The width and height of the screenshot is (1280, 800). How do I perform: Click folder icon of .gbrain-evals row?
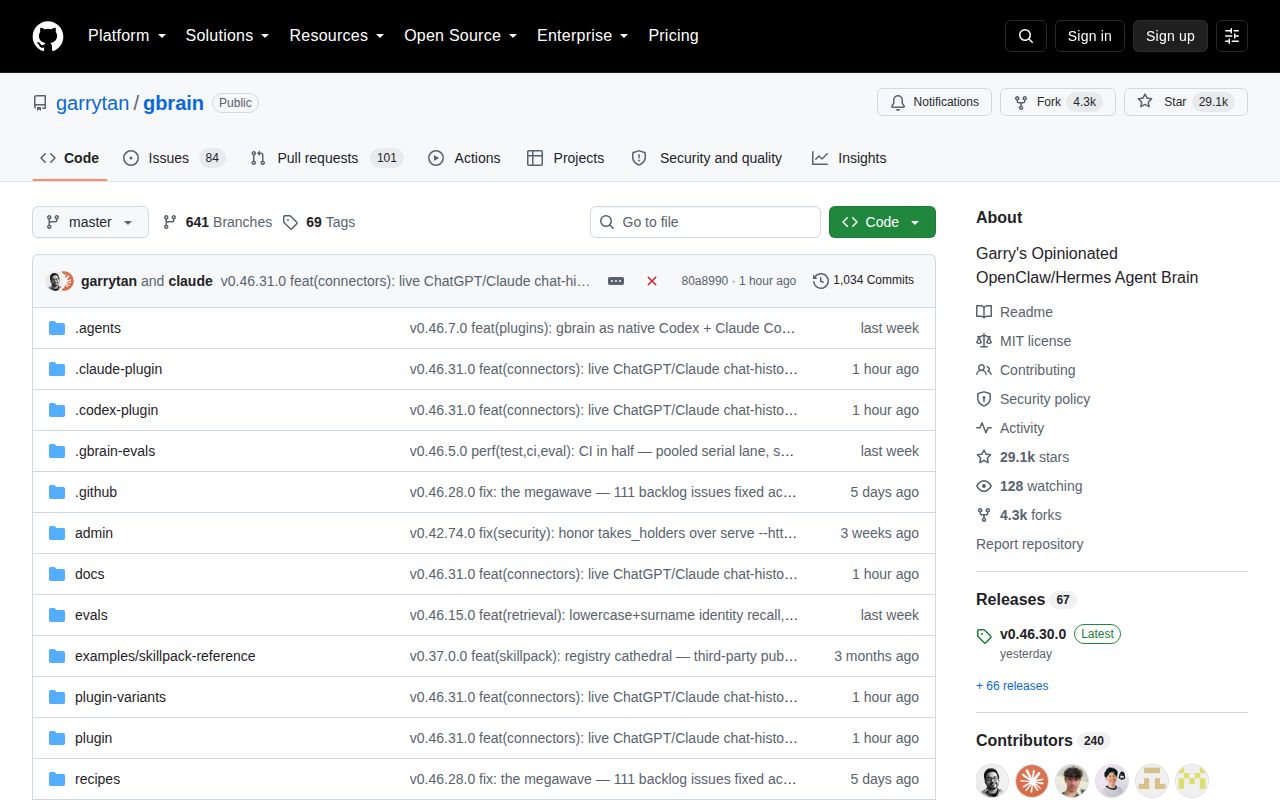tap(57, 451)
